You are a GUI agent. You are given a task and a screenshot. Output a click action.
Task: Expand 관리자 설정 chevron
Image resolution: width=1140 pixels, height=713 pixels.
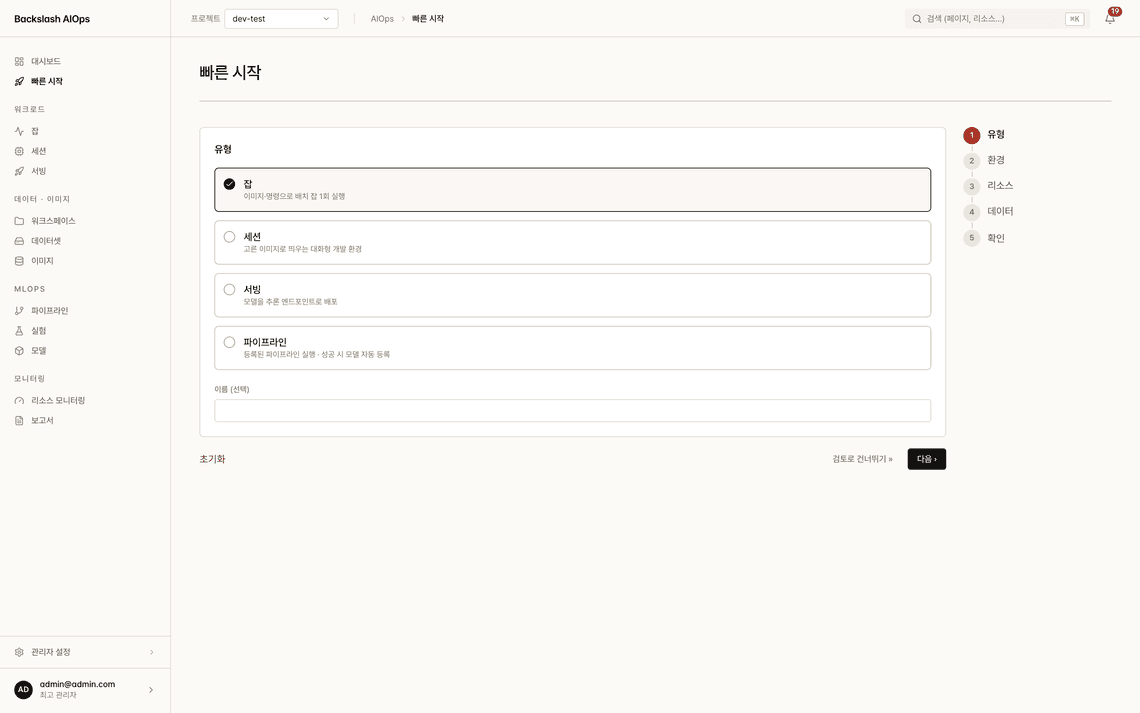click(x=151, y=652)
